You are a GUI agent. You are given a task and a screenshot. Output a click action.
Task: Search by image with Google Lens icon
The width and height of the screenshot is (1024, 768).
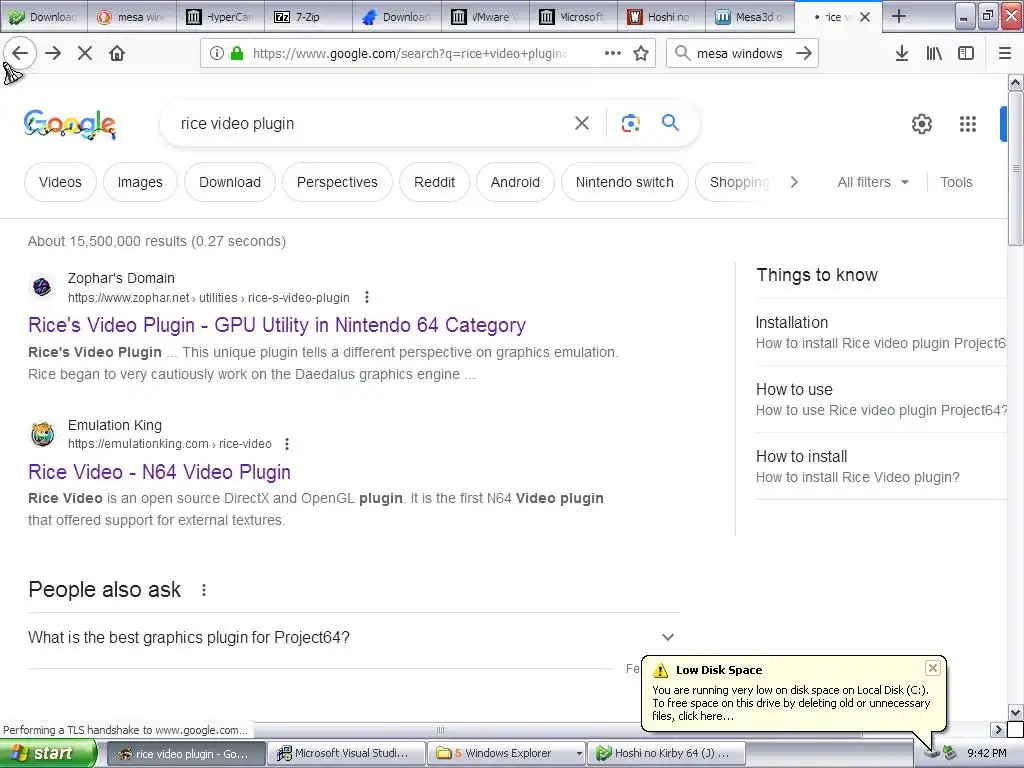pyautogui.click(x=630, y=123)
